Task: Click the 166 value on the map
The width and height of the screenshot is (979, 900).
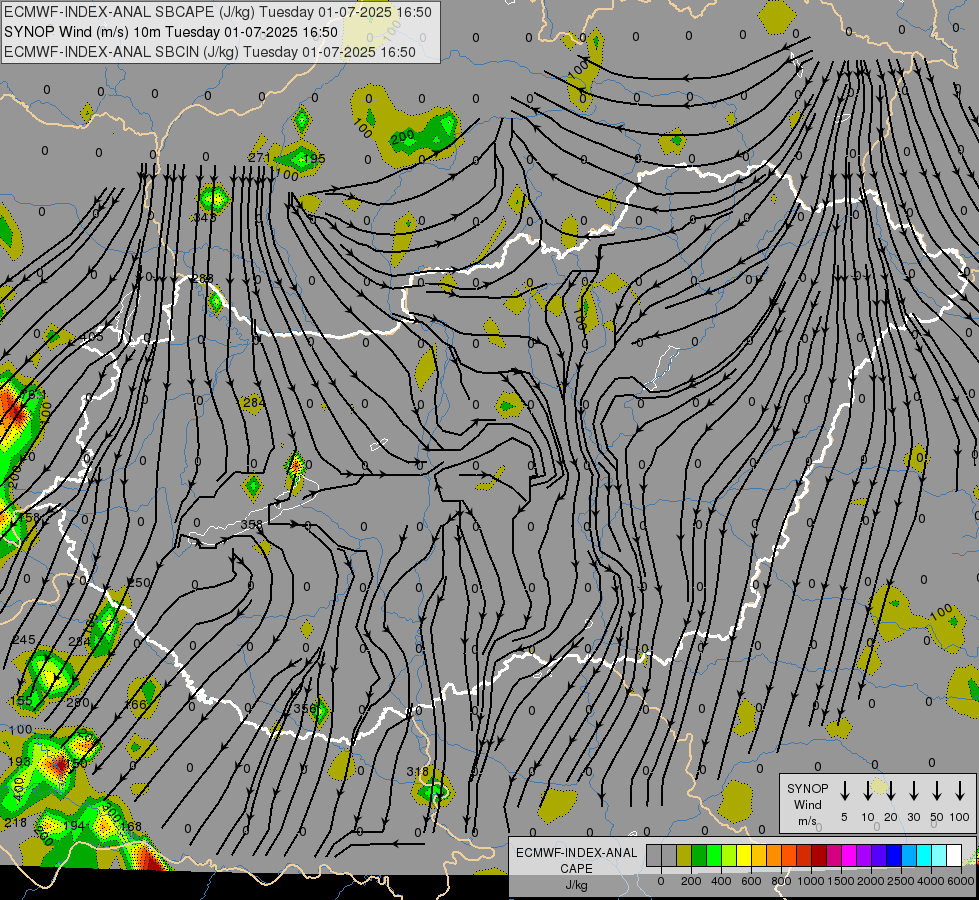Action: pos(135,705)
